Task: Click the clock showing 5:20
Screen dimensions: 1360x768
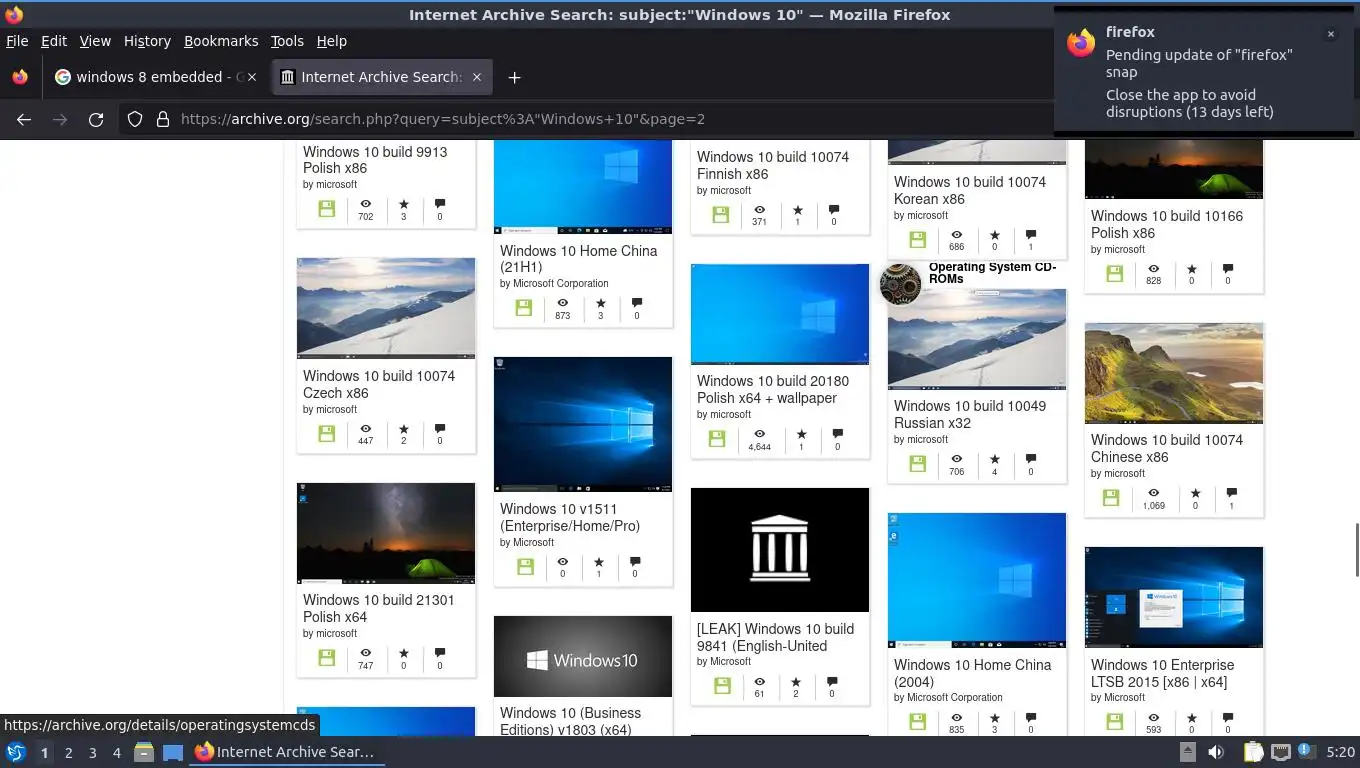Action: coord(1340,752)
